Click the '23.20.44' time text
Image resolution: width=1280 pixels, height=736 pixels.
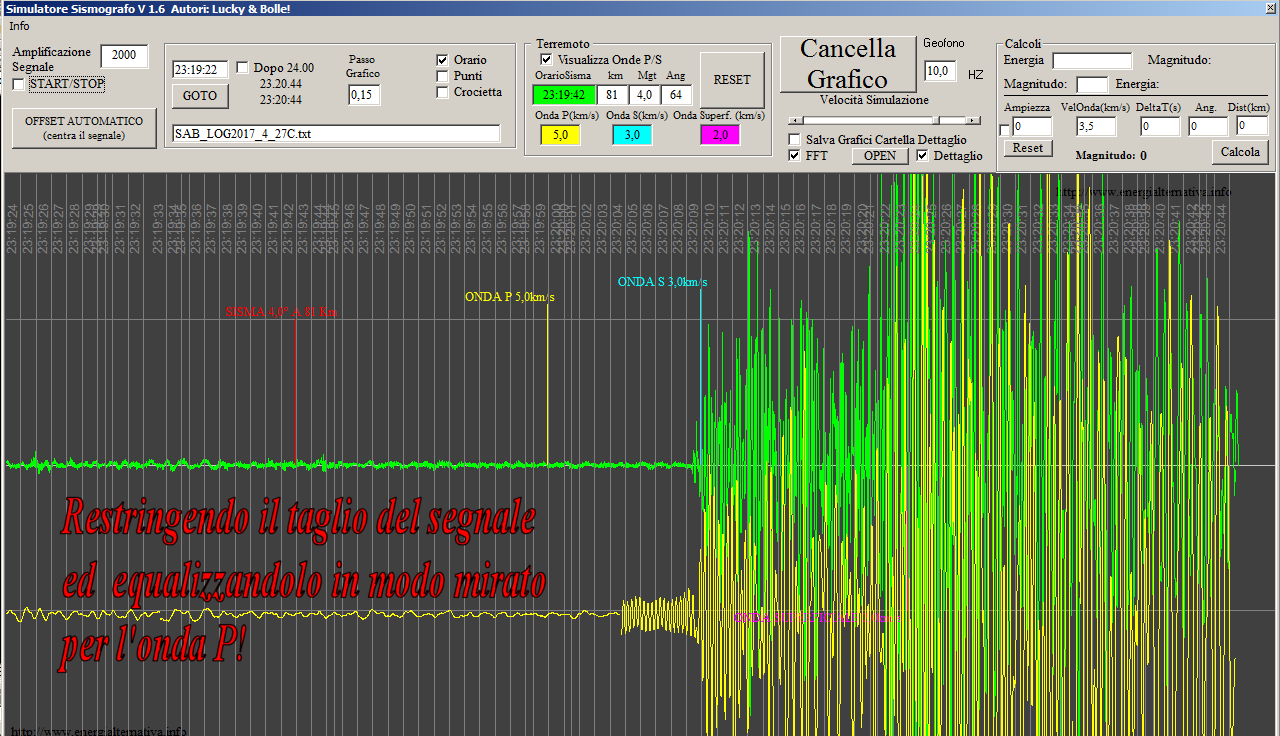pyautogui.click(x=281, y=84)
